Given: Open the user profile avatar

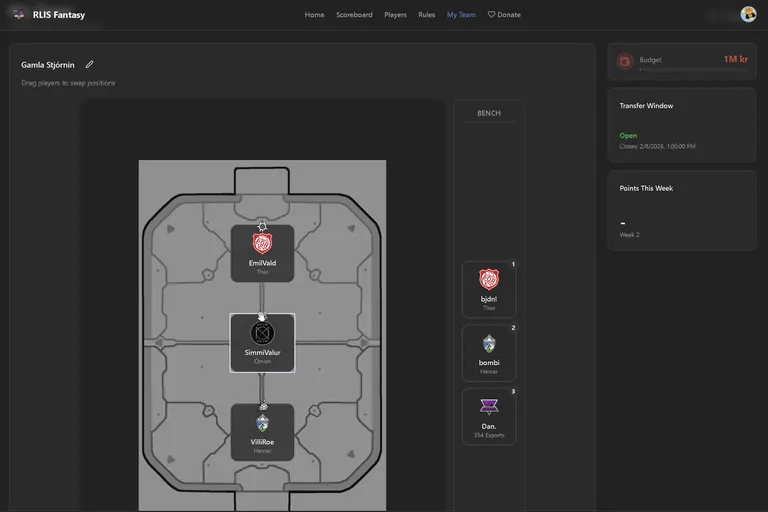Looking at the screenshot, I should click(x=748, y=14).
